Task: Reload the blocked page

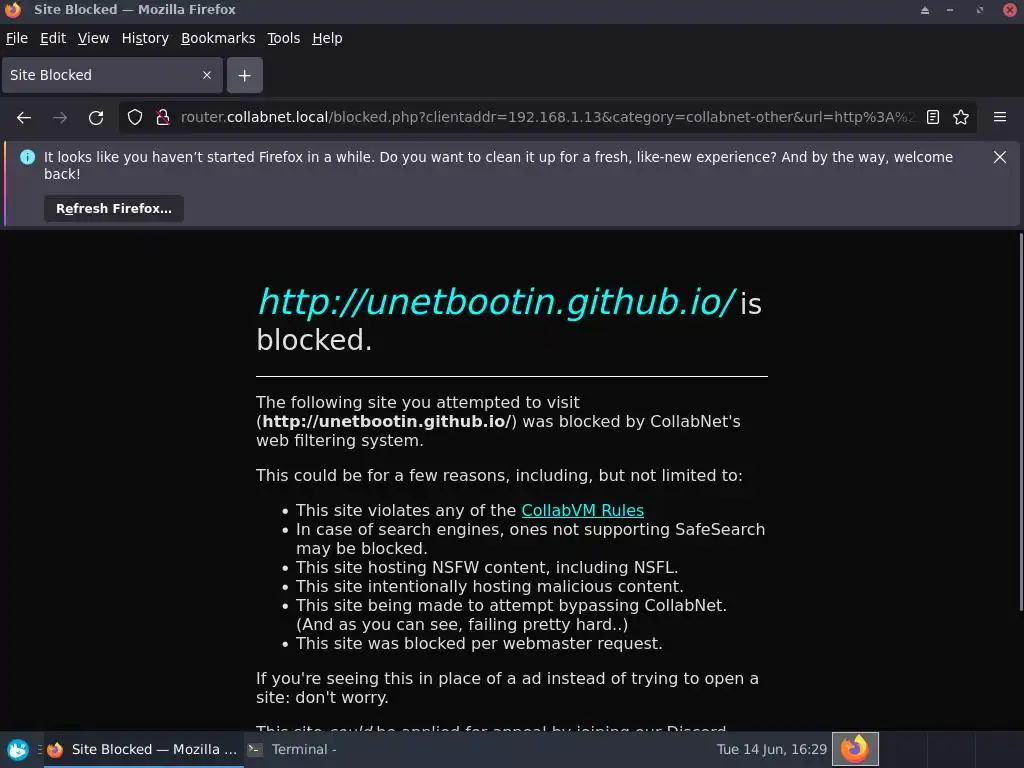Action: pyautogui.click(x=96, y=118)
